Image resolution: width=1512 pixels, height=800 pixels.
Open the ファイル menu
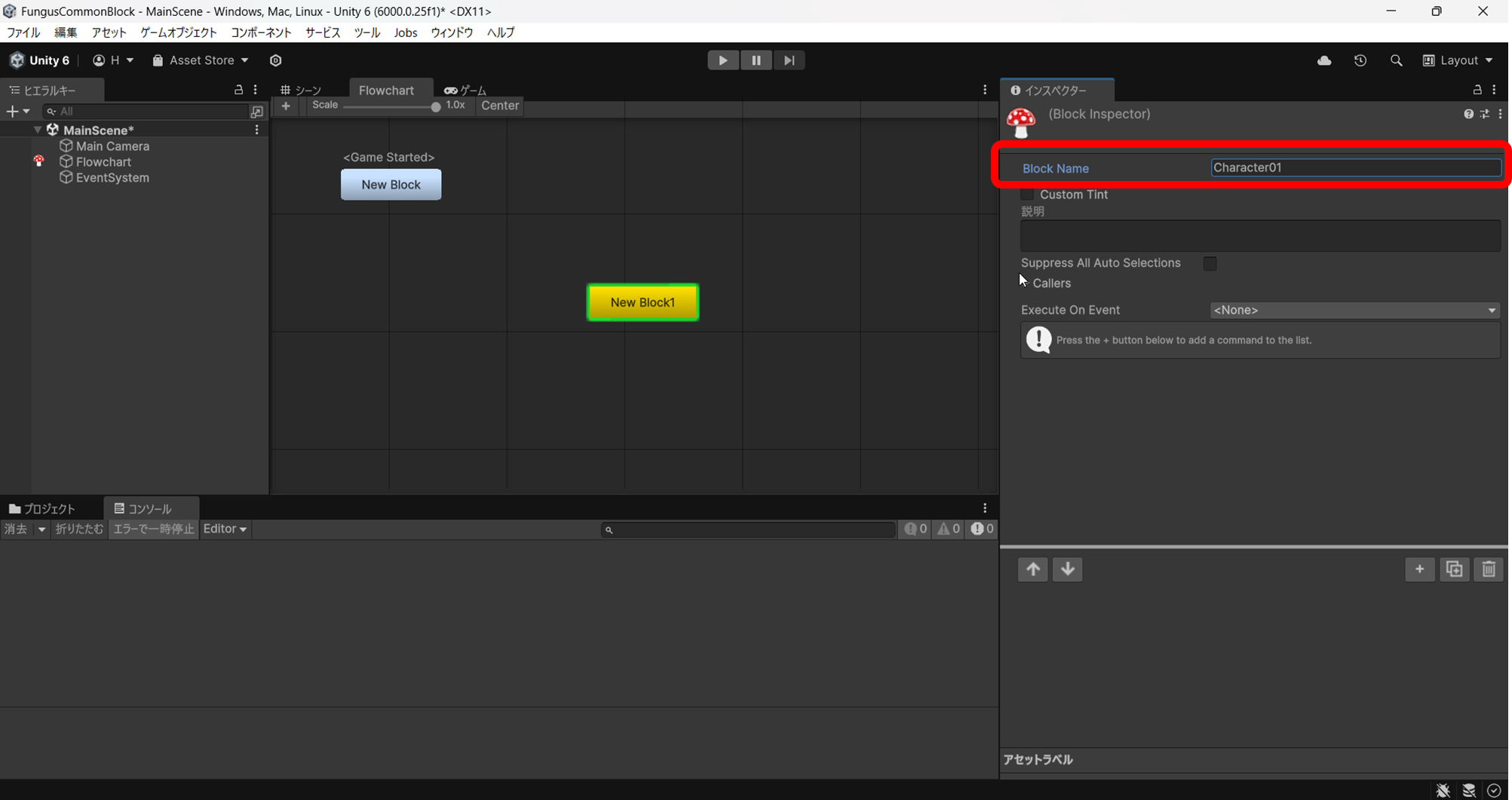pyautogui.click(x=22, y=32)
